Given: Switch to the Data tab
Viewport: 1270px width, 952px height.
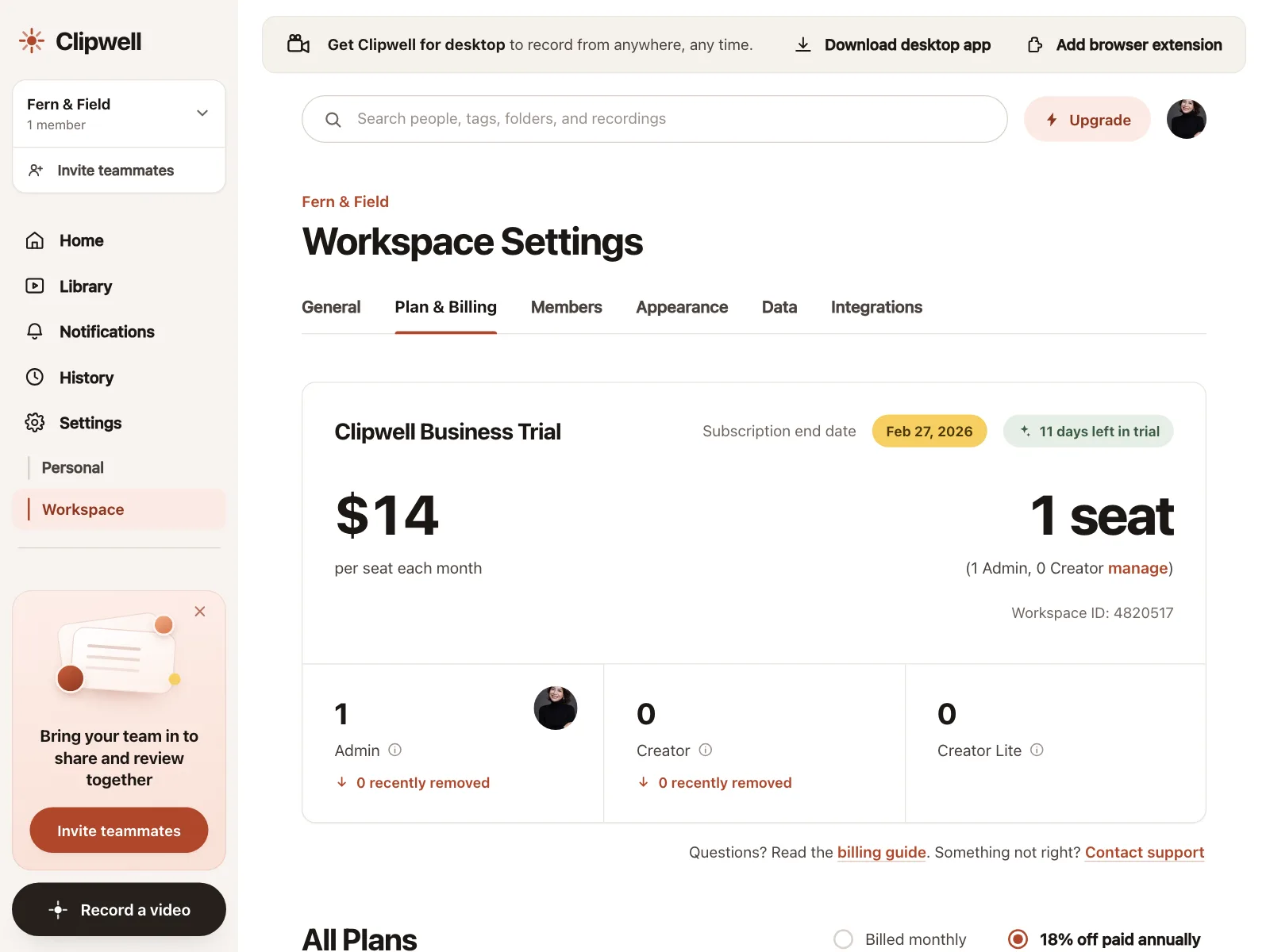Looking at the screenshot, I should [779, 307].
